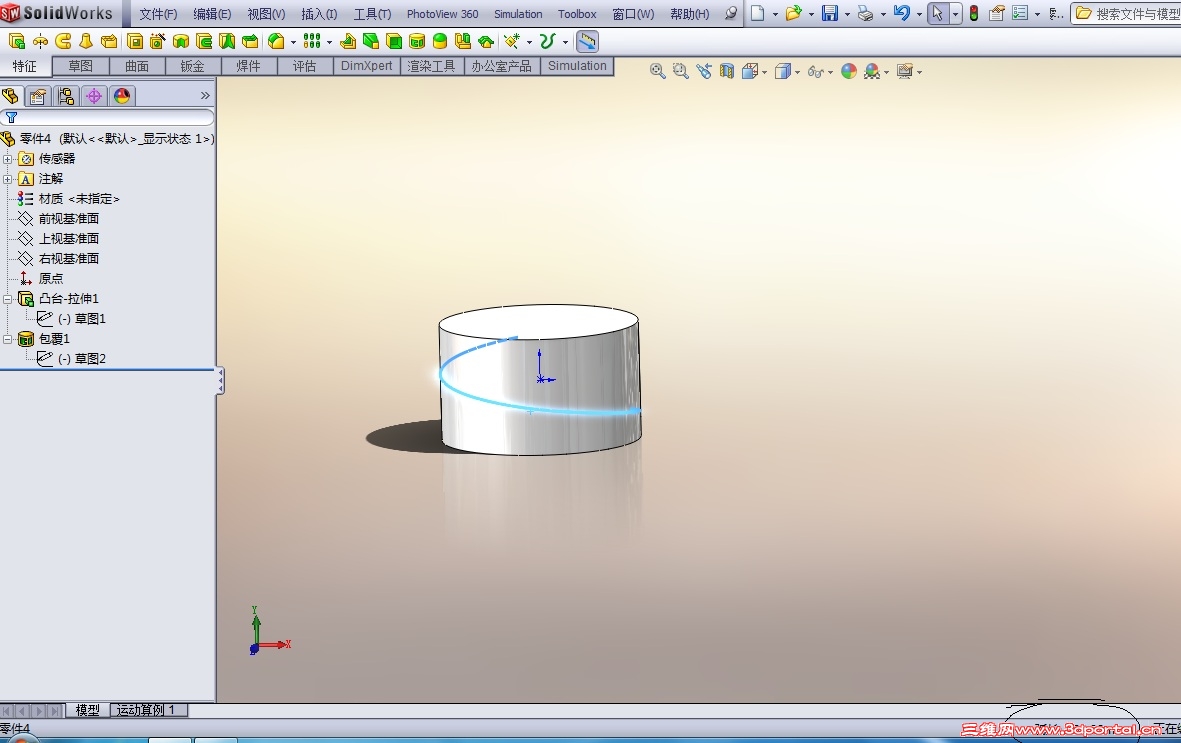This screenshot has width=1181, height=743.
Task: Click the Zoom to Area icon
Action: (x=681, y=72)
